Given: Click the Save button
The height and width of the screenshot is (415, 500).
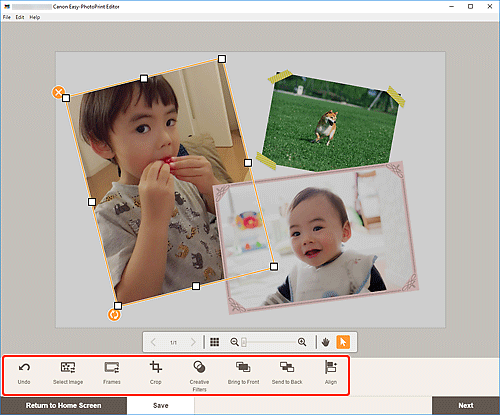Looking at the screenshot, I should point(161,405).
